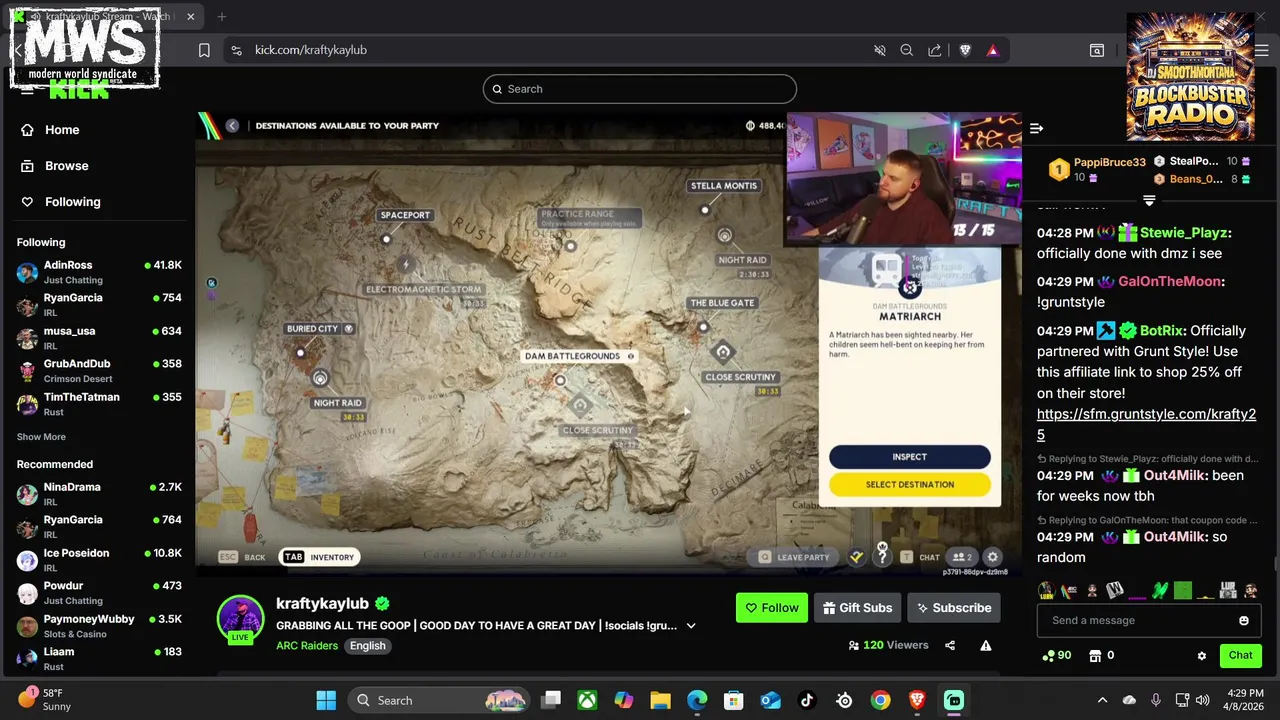The height and width of the screenshot is (720, 1280).
Task: Open the Powdur recommended channel
Action: coord(98,593)
